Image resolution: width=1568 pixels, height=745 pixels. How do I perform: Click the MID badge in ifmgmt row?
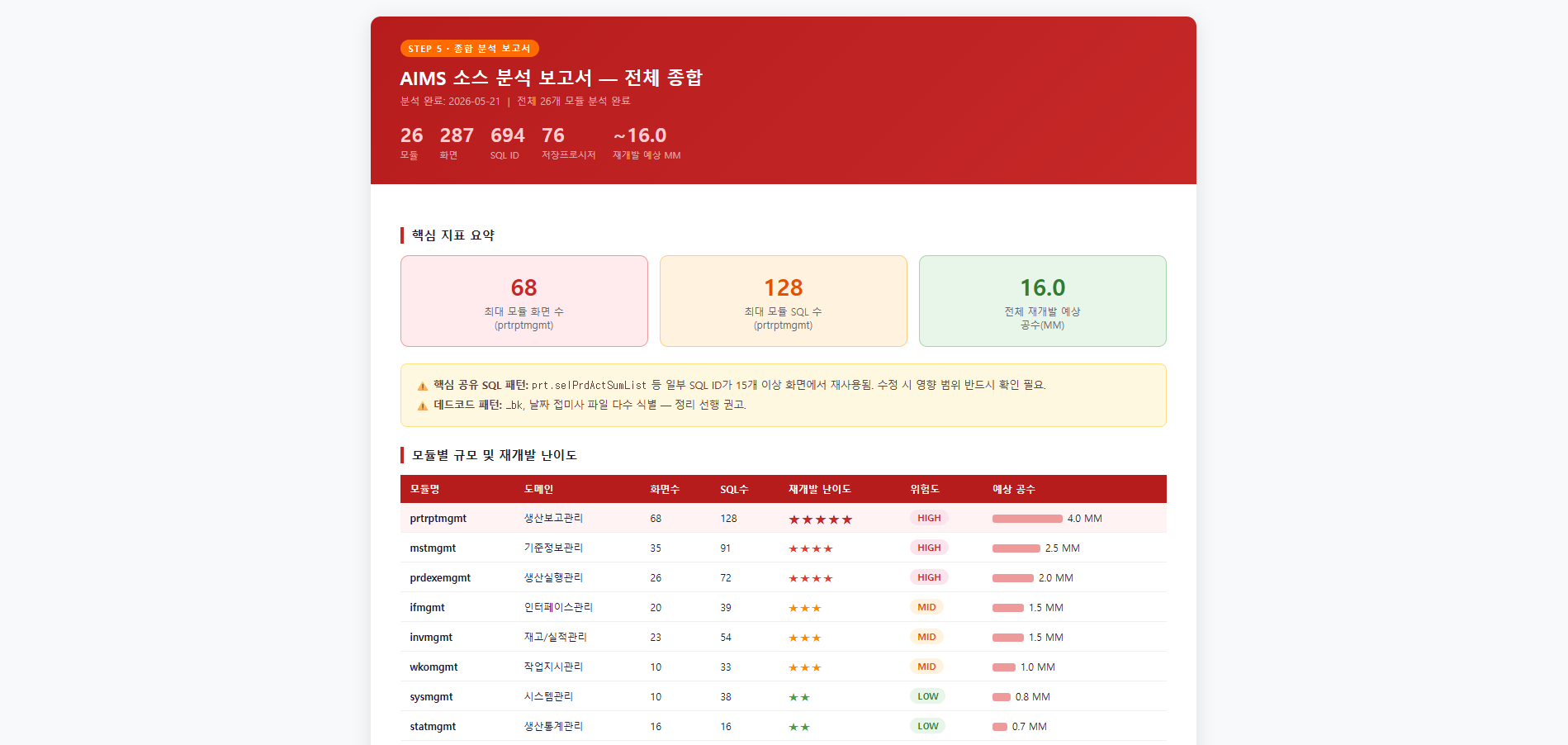point(926,607)
